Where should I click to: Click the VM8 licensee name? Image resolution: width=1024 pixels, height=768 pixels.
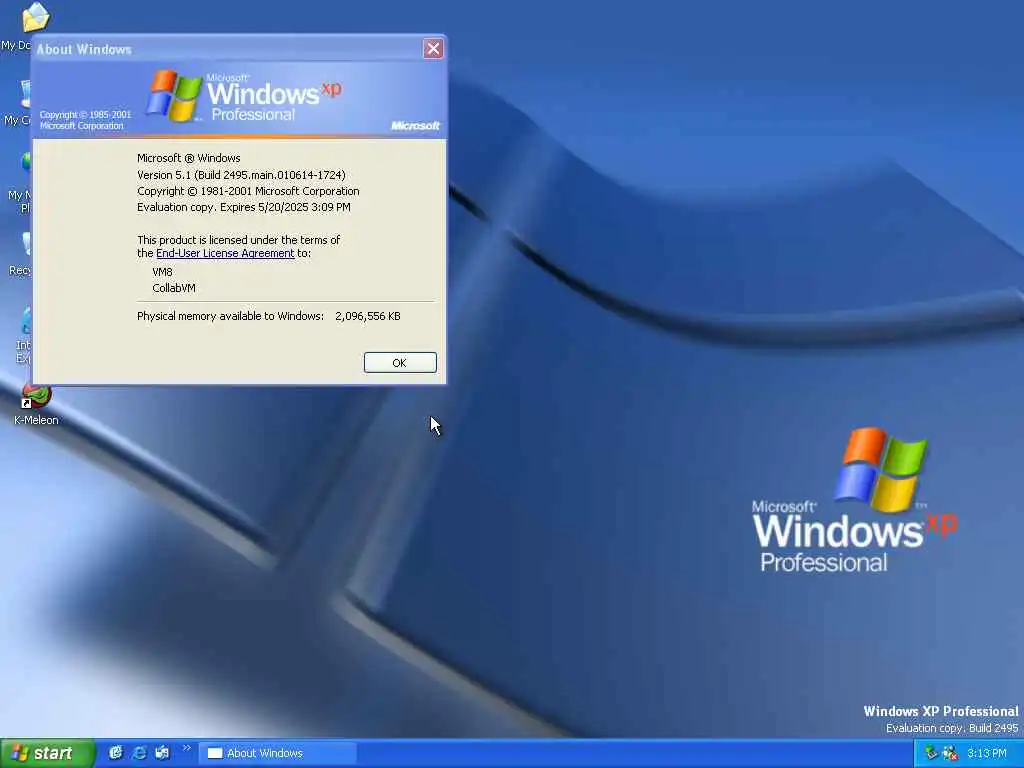[x=163, y=272]
